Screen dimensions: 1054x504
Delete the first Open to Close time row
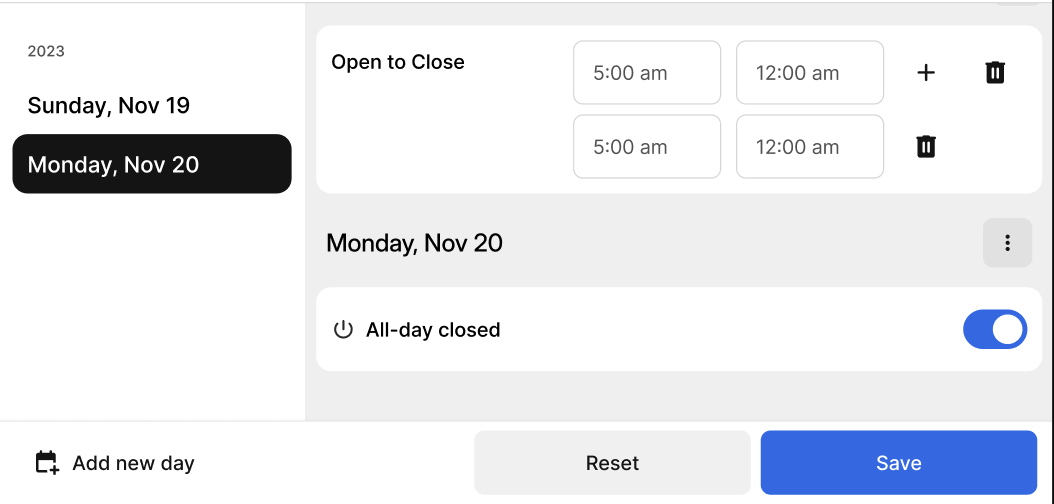click(995, 72)
